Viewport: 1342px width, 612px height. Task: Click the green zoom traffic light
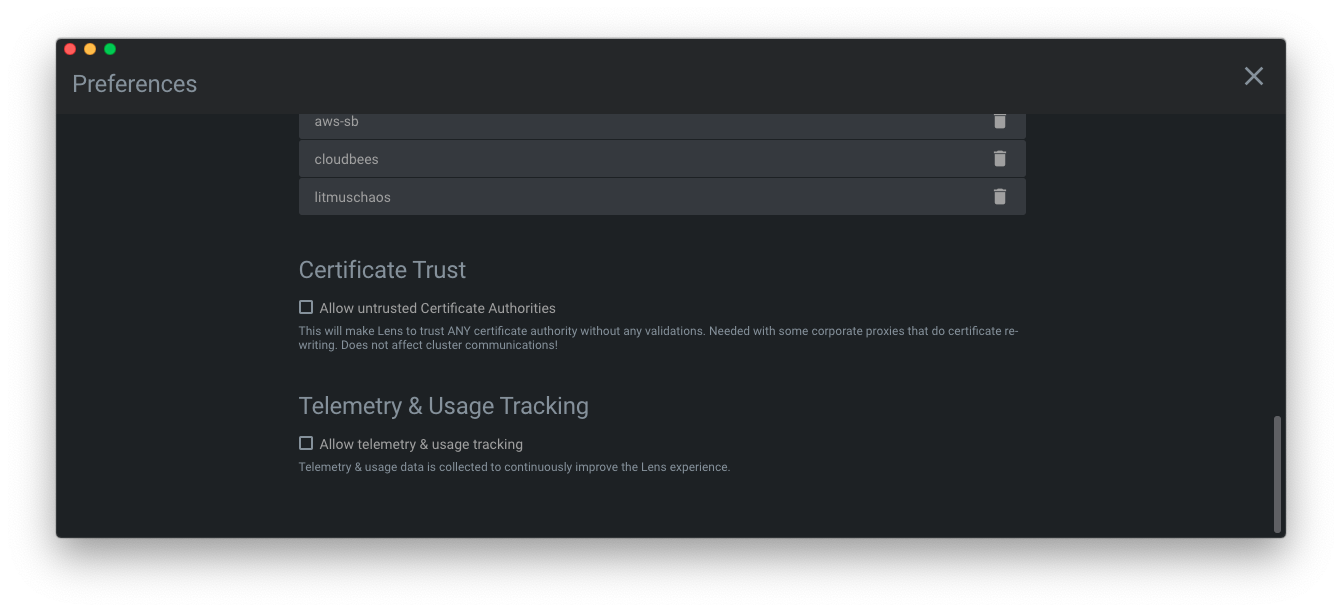click(109, 48)
